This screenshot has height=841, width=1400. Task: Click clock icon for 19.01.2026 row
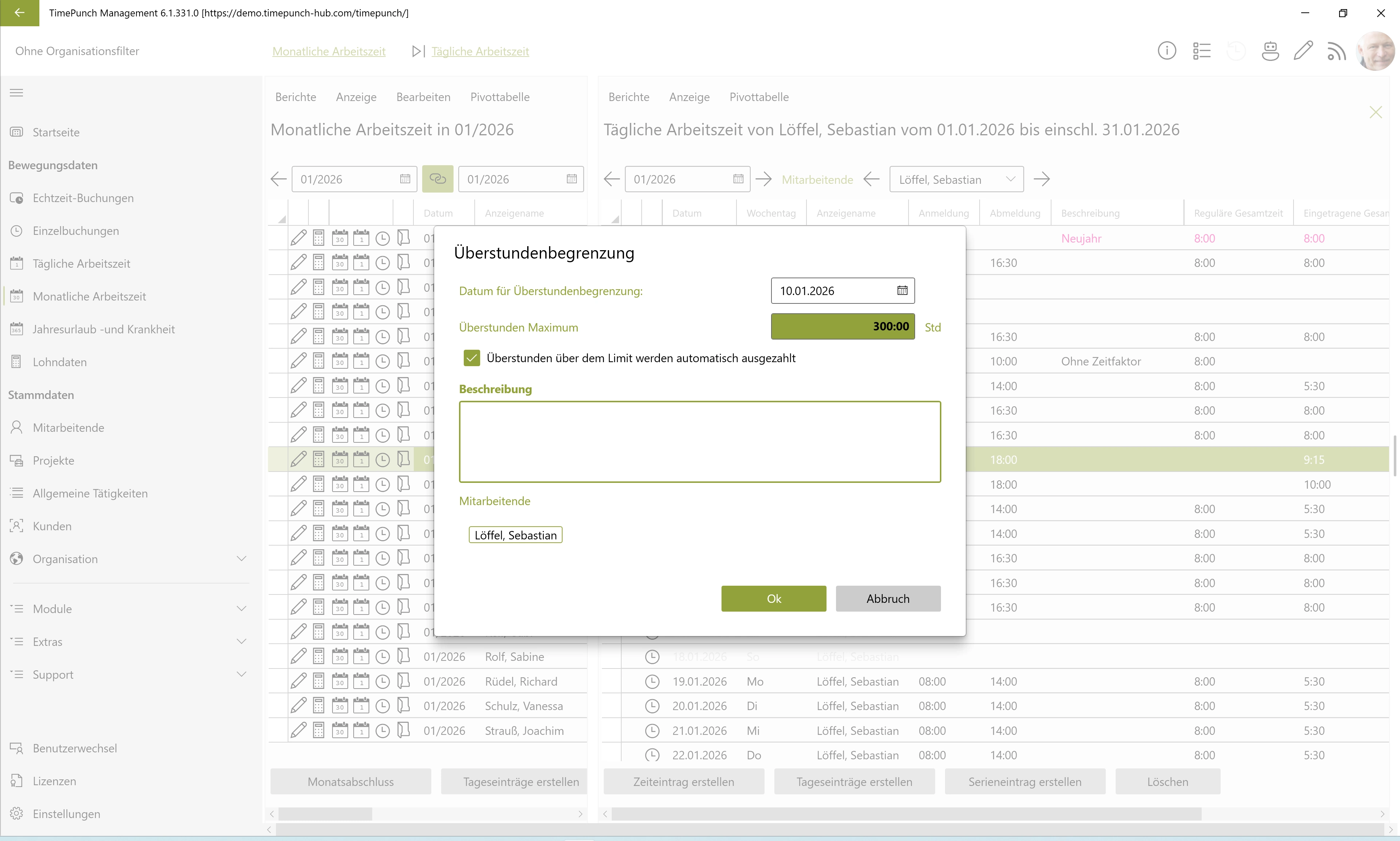653,681
